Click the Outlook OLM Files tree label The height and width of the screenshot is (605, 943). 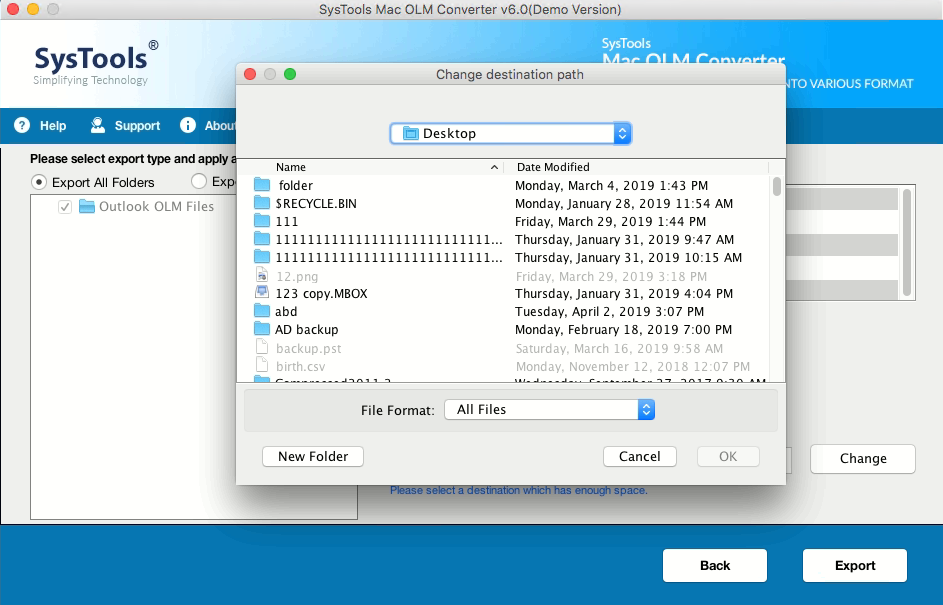coord(156,206)
